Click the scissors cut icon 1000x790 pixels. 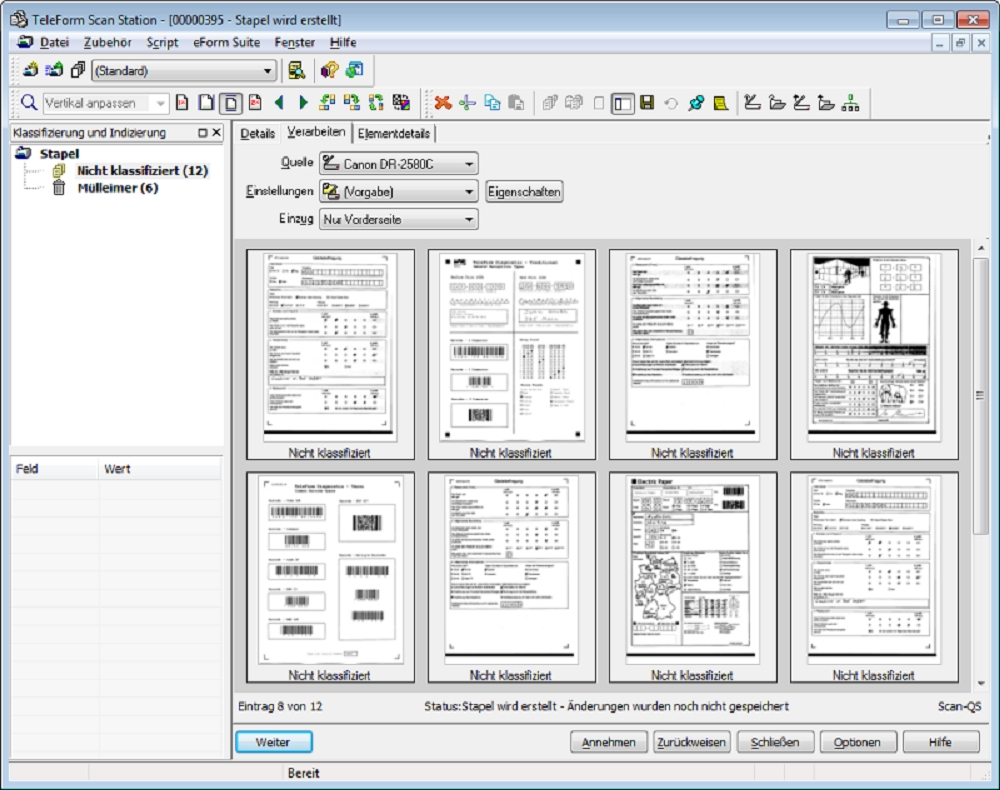[x=467, y=103]
